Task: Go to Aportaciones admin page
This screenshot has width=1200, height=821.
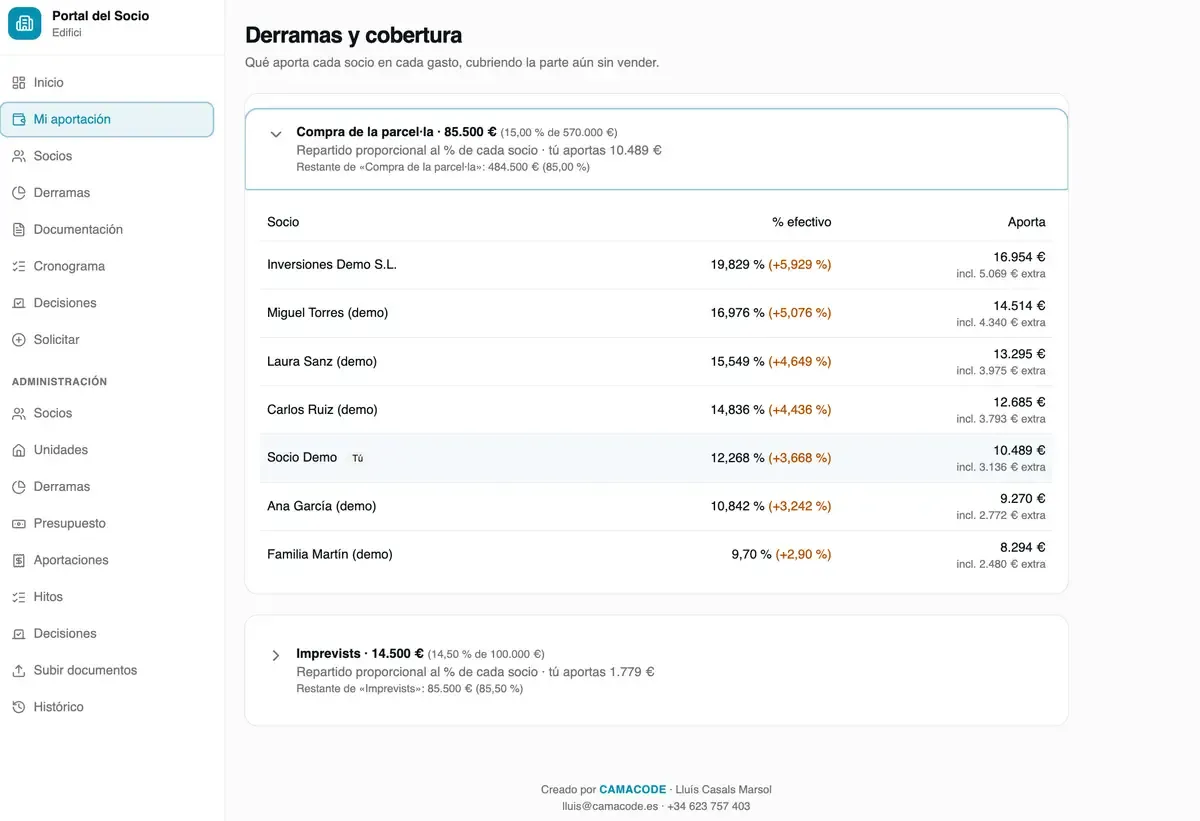Action: (107, 560)
